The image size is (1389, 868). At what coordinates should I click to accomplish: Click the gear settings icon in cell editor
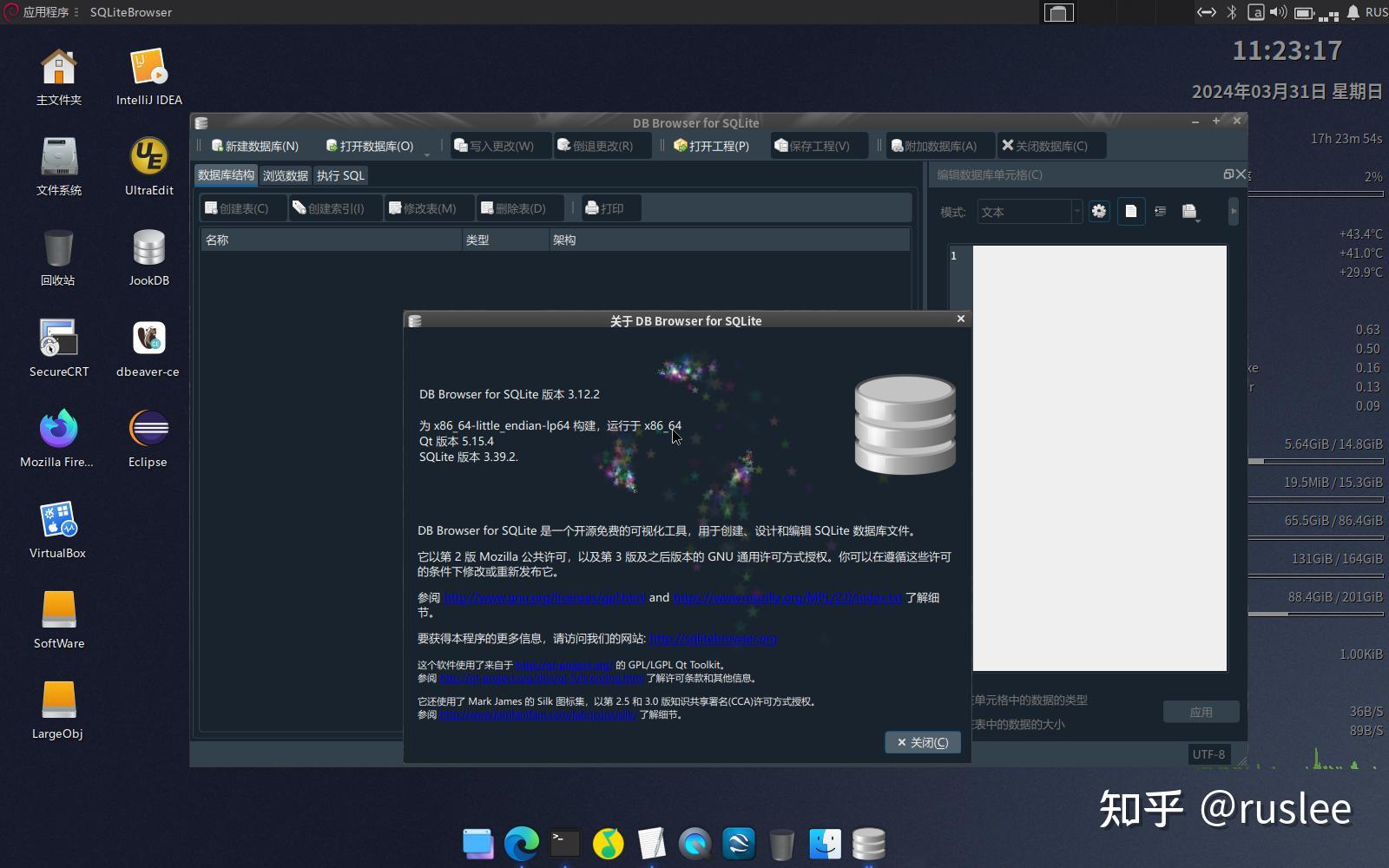click(1099, 211)
